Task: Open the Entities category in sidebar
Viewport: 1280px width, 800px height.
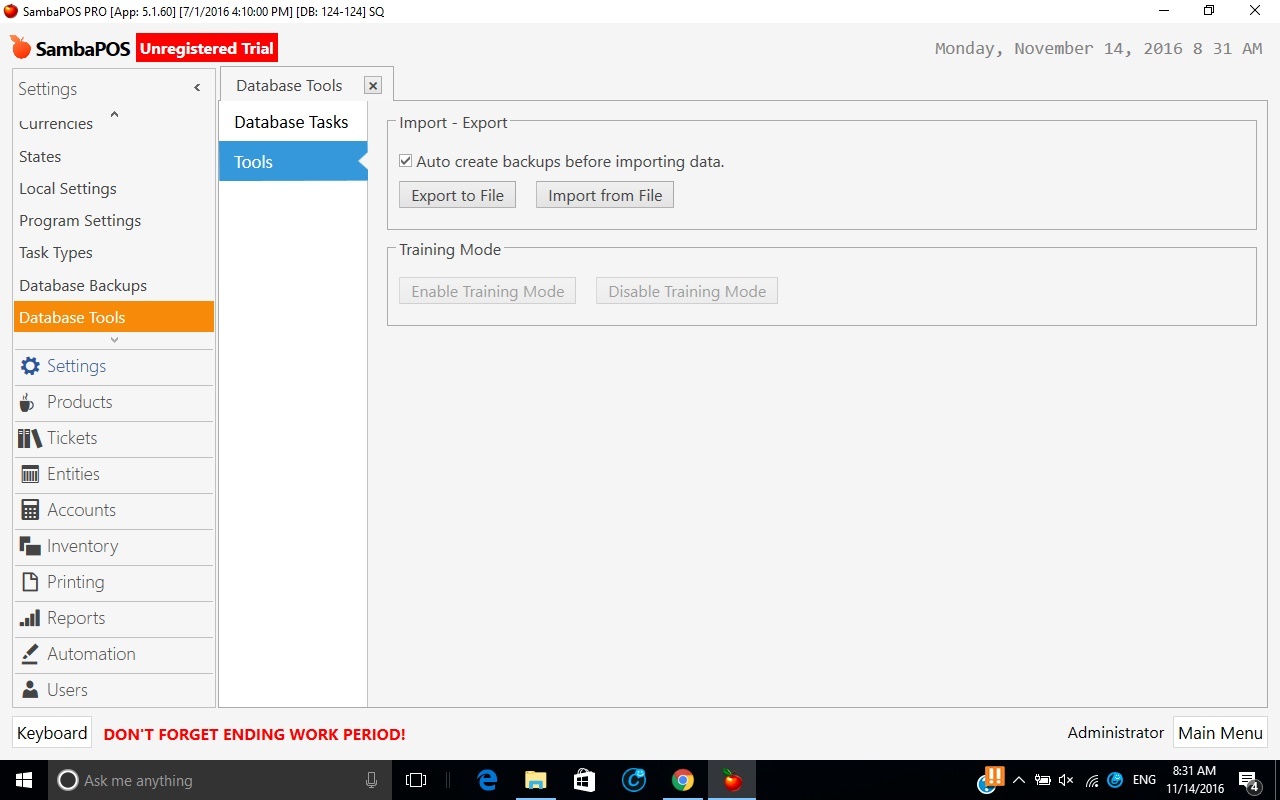Action: click(x=114, y=474)
